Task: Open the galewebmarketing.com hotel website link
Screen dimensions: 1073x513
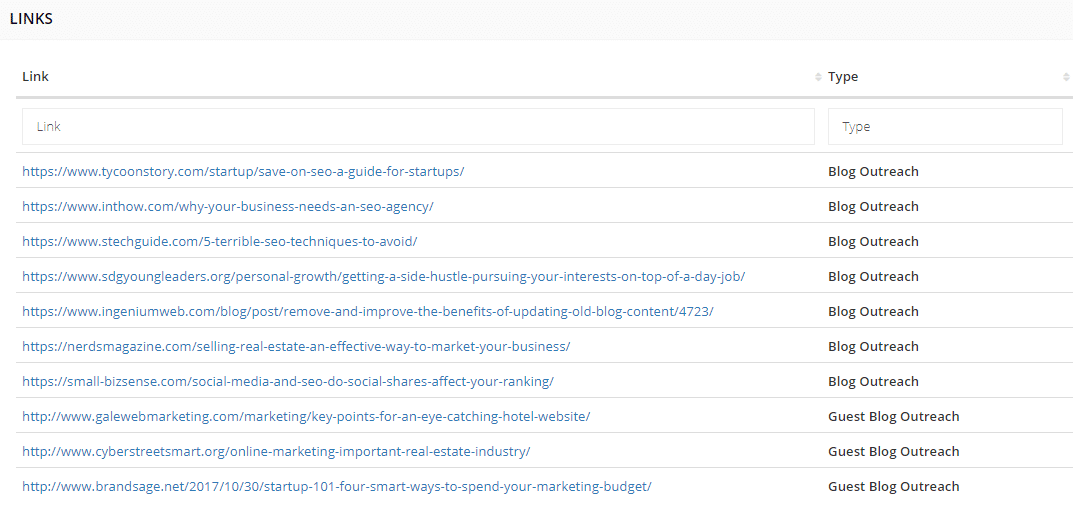Action: click(306, 416)
